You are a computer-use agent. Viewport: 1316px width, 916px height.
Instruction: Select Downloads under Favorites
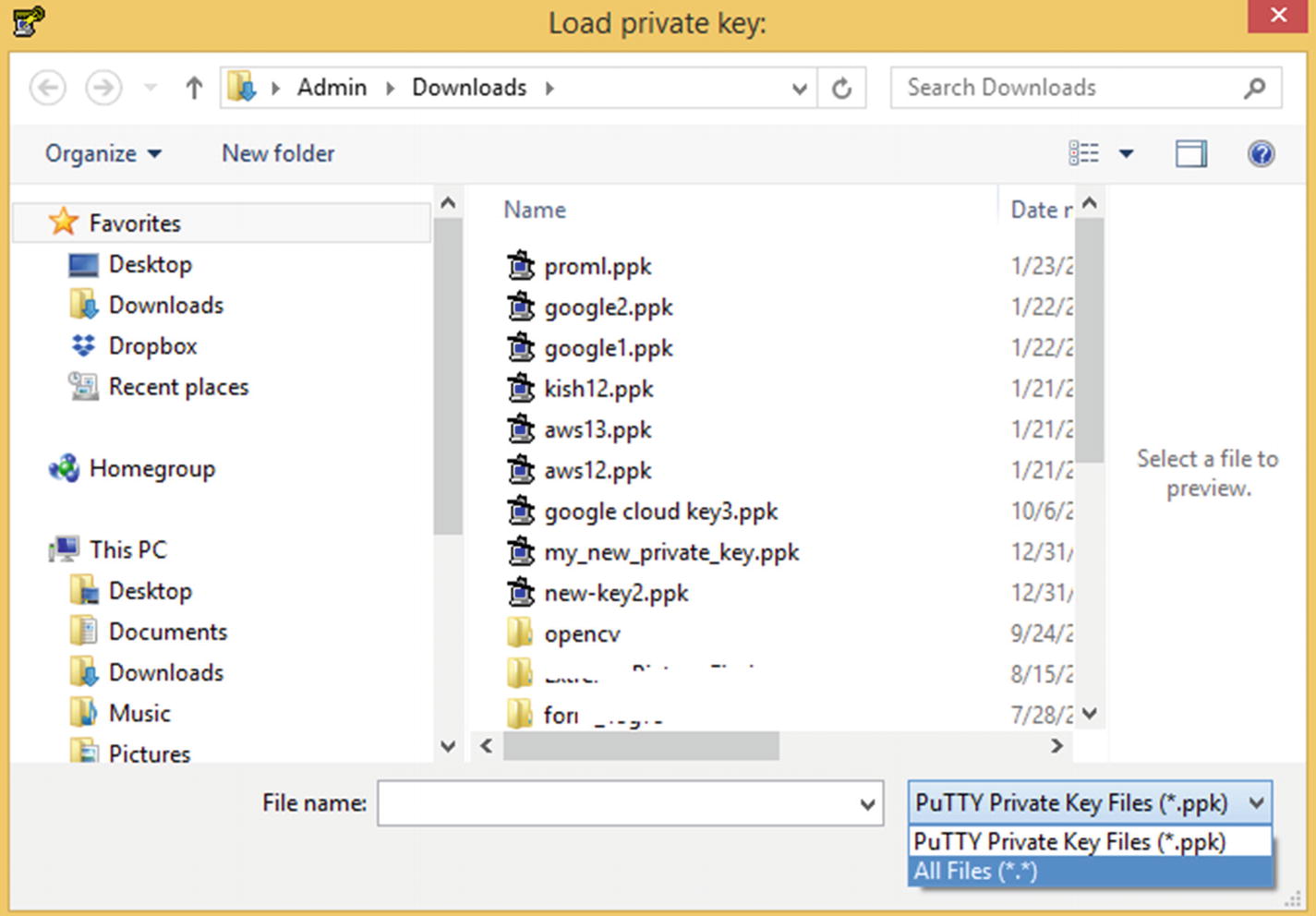166,305
